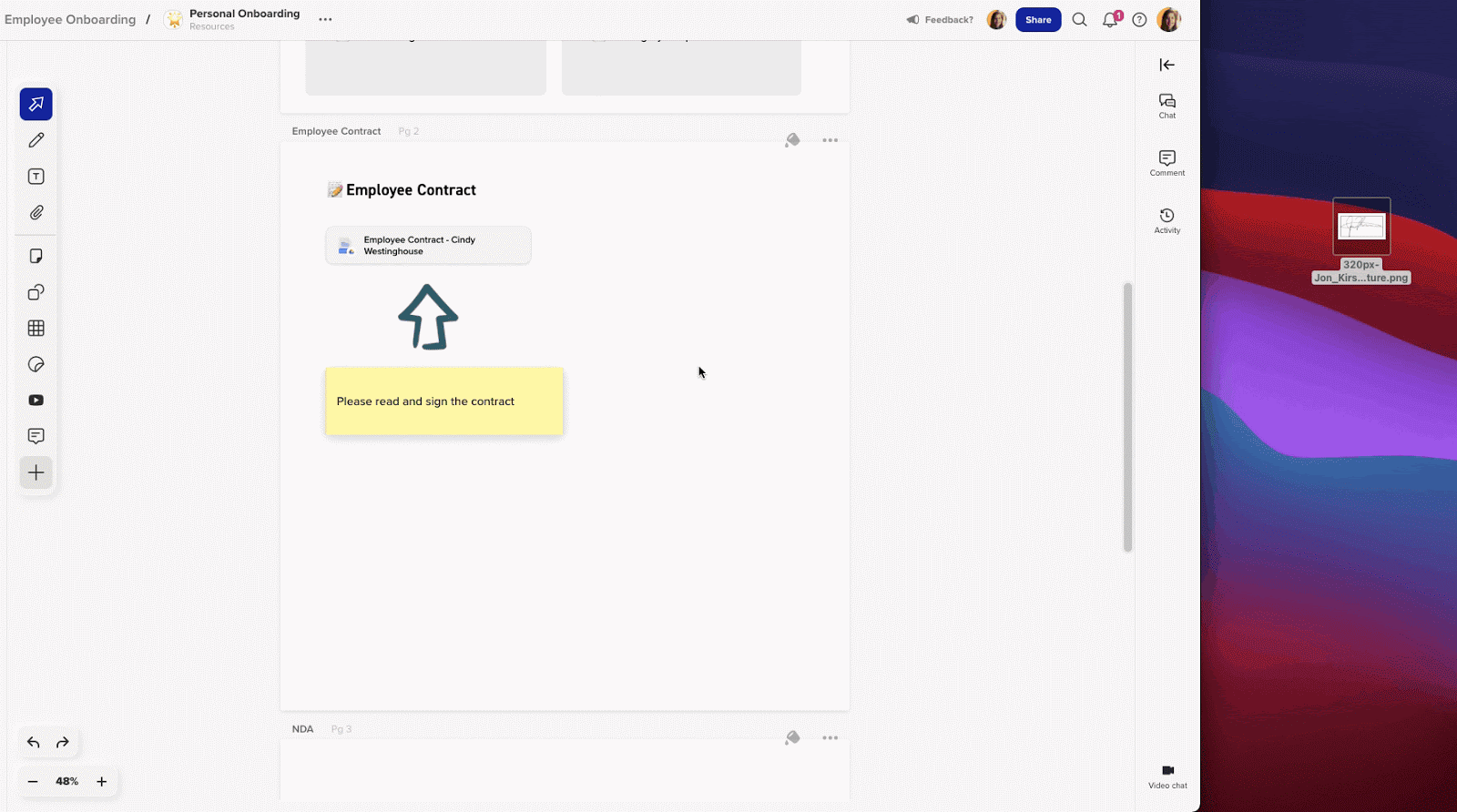Click the video embed icon
Viewport: 1457px width, 812px height.
(x=36, y=401)
